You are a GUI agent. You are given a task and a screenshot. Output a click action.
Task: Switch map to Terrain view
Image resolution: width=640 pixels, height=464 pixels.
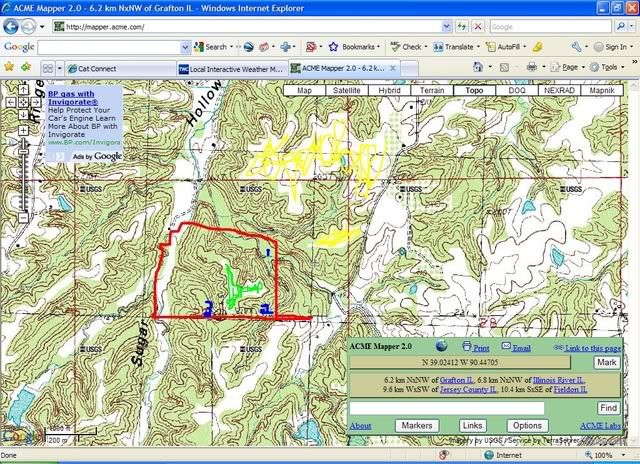[432, 90]
